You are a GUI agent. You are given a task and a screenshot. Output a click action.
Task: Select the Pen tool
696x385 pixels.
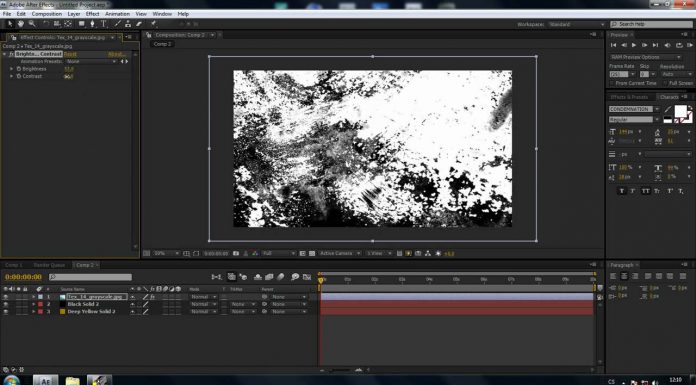[92, 24]
